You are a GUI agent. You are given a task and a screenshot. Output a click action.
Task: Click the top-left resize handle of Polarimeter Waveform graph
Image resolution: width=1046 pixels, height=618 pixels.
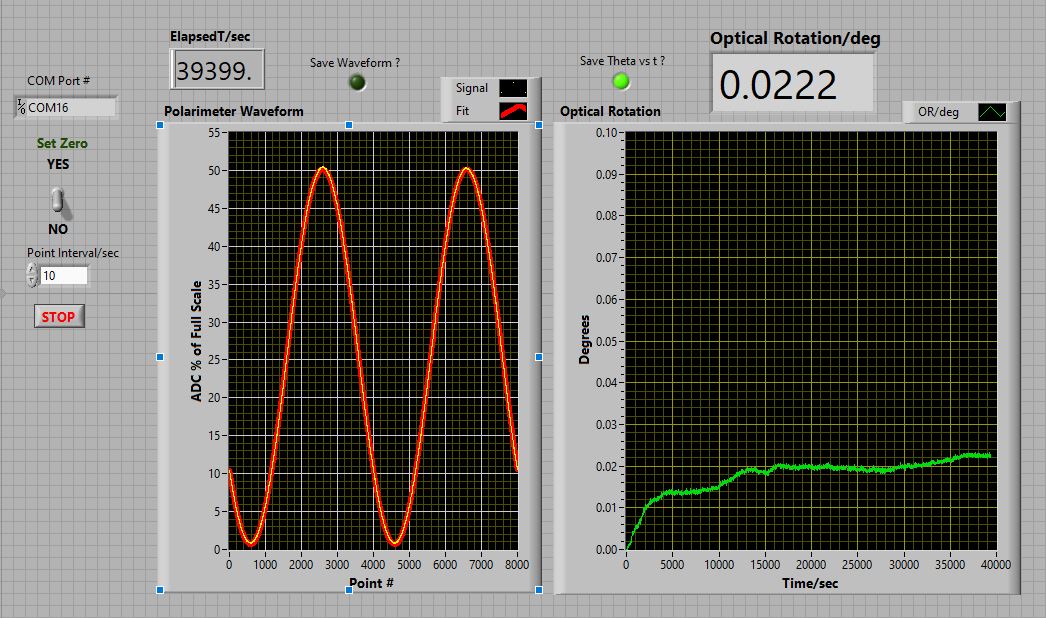pos(160,125)
